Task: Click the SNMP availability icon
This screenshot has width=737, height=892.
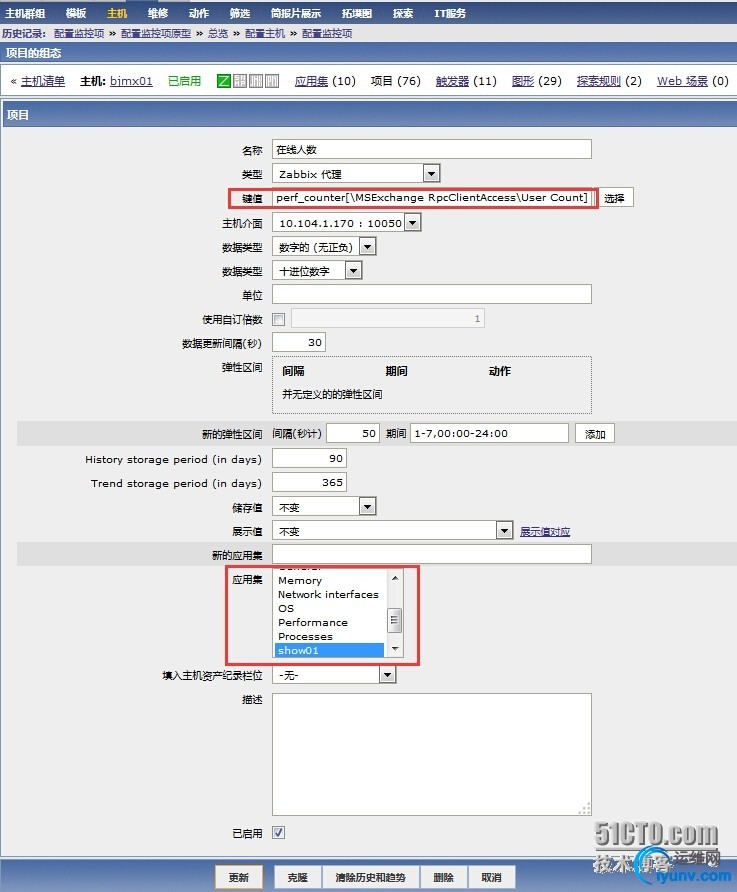Action: (x=239, y=81)
